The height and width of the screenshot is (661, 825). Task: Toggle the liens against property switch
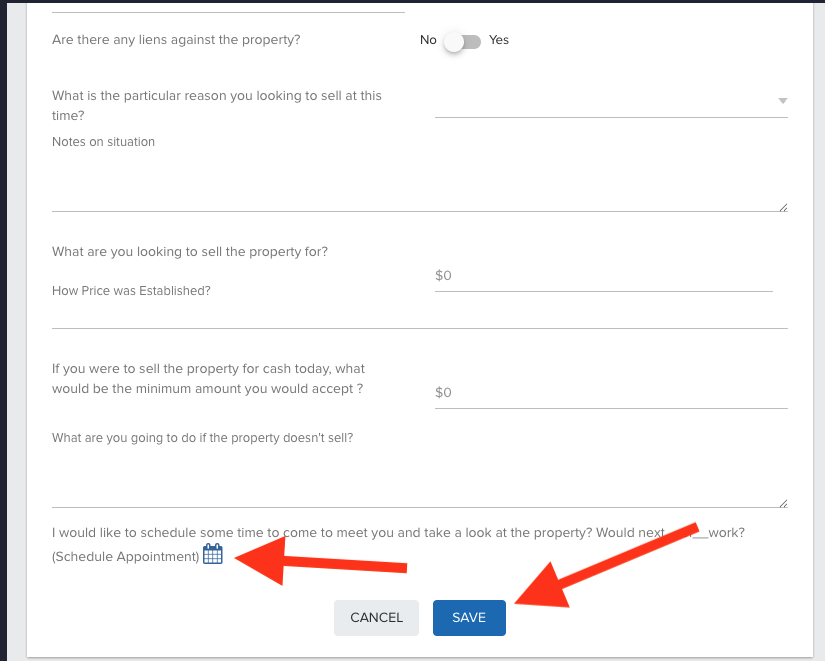tap(463, 41)
